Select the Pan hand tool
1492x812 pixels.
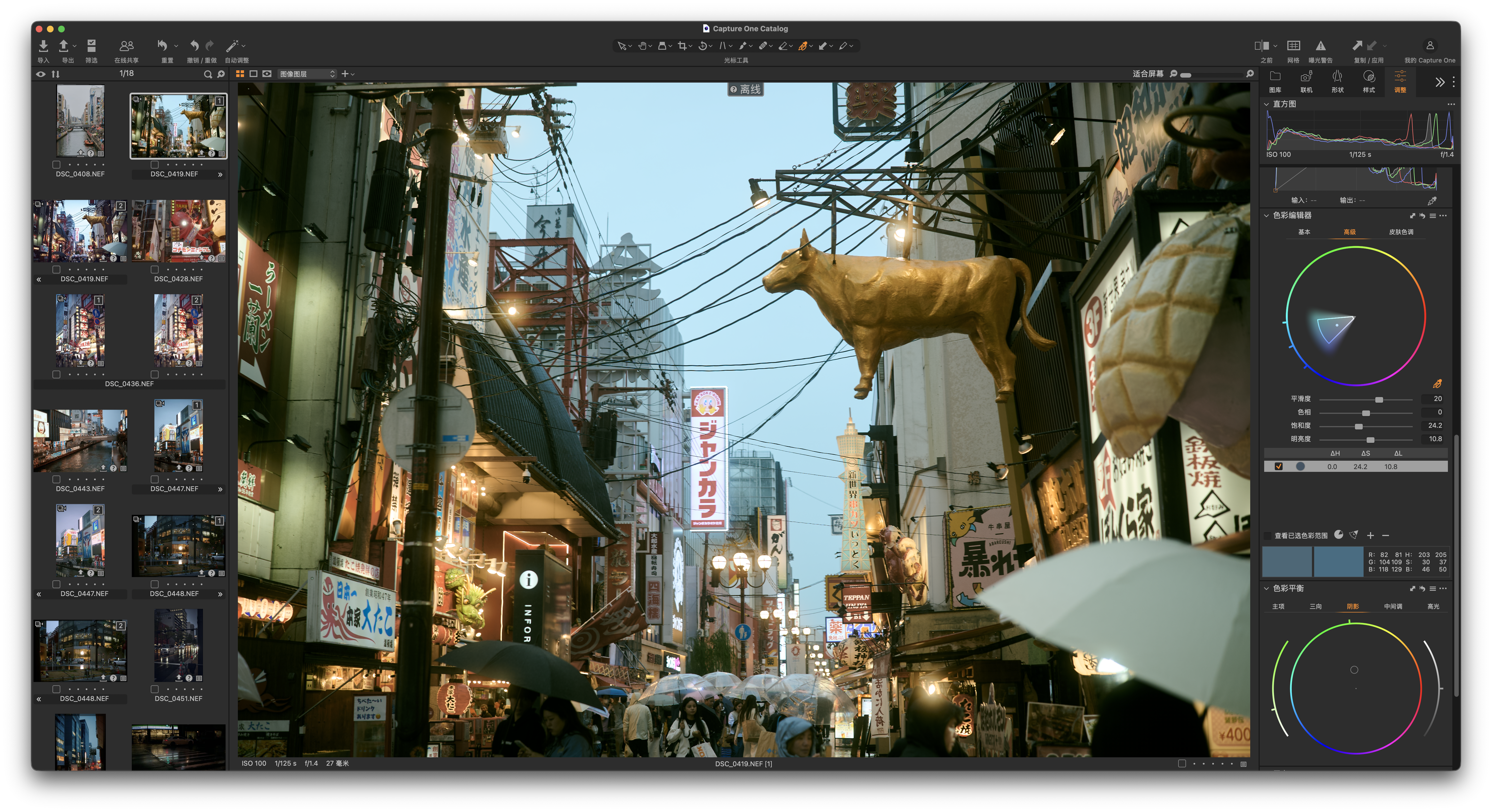click(x=642, y=46)
